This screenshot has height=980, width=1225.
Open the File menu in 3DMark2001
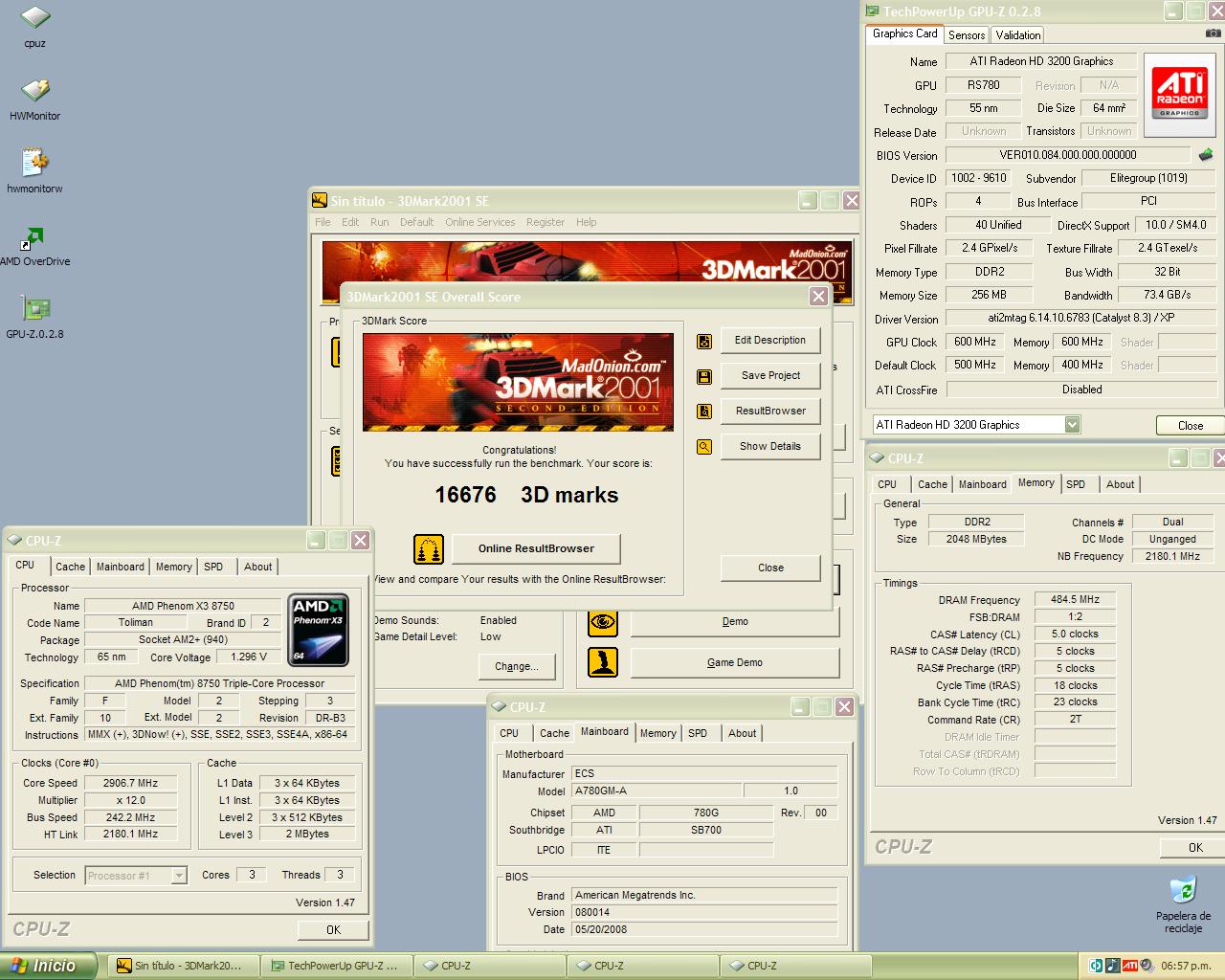coord(323,222)
